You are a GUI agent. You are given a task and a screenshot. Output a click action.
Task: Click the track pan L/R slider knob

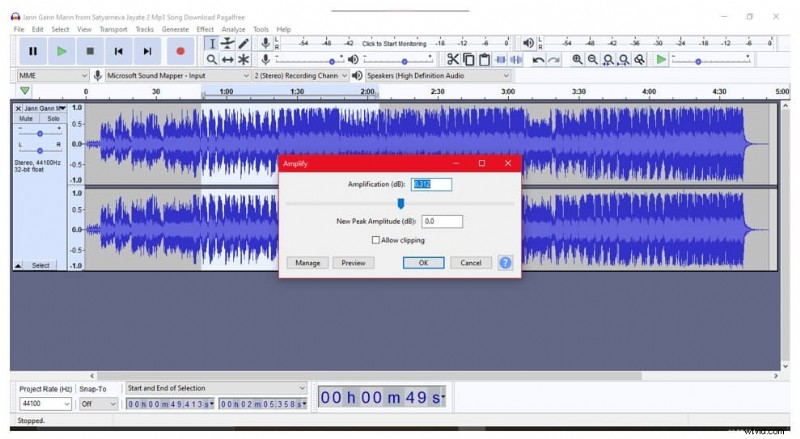tap(40, 151)
